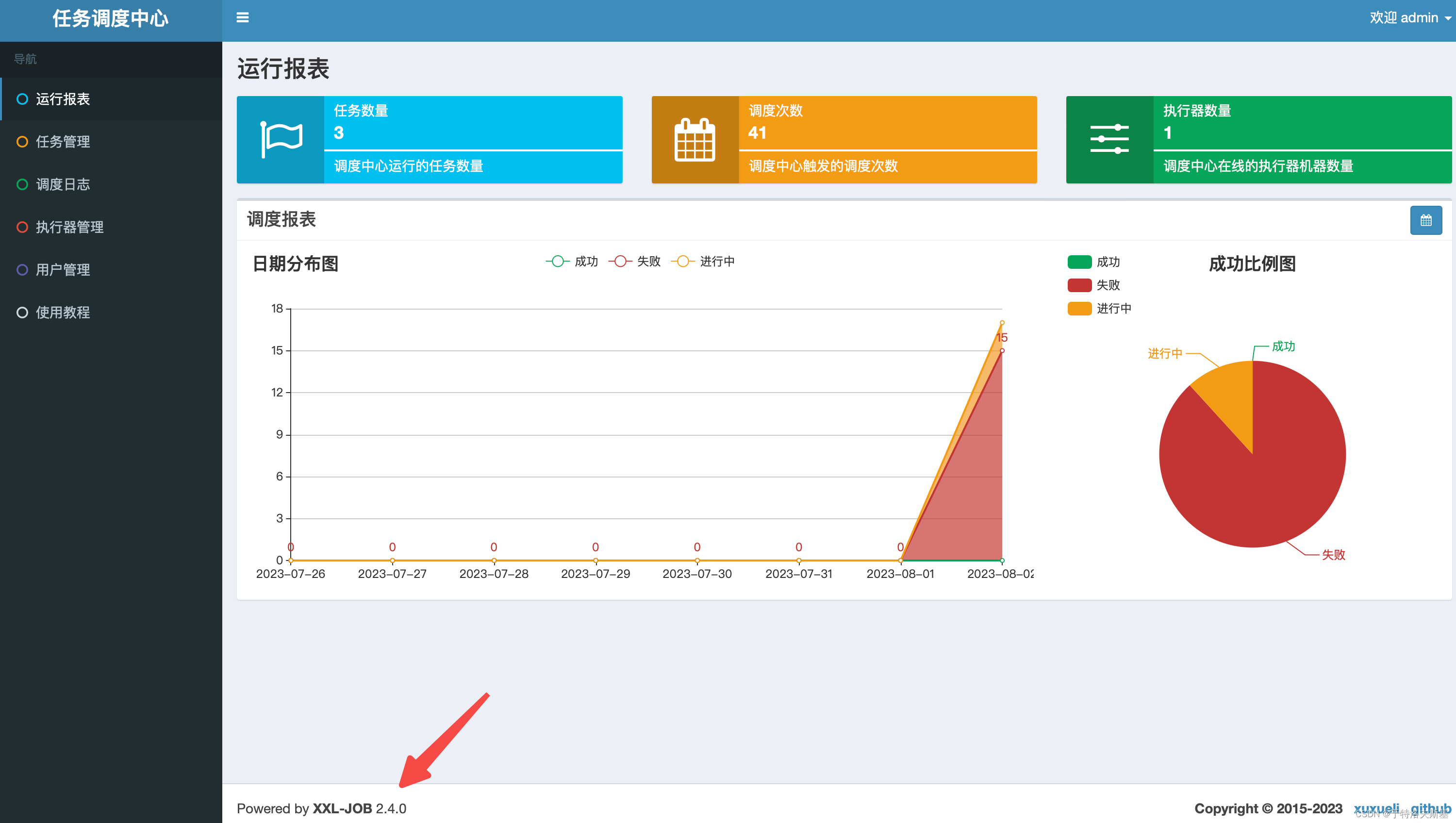Click the hamburger sidebar toggle icon
This screenshot has width=1456, height=823.
click(x=243, y=17)
